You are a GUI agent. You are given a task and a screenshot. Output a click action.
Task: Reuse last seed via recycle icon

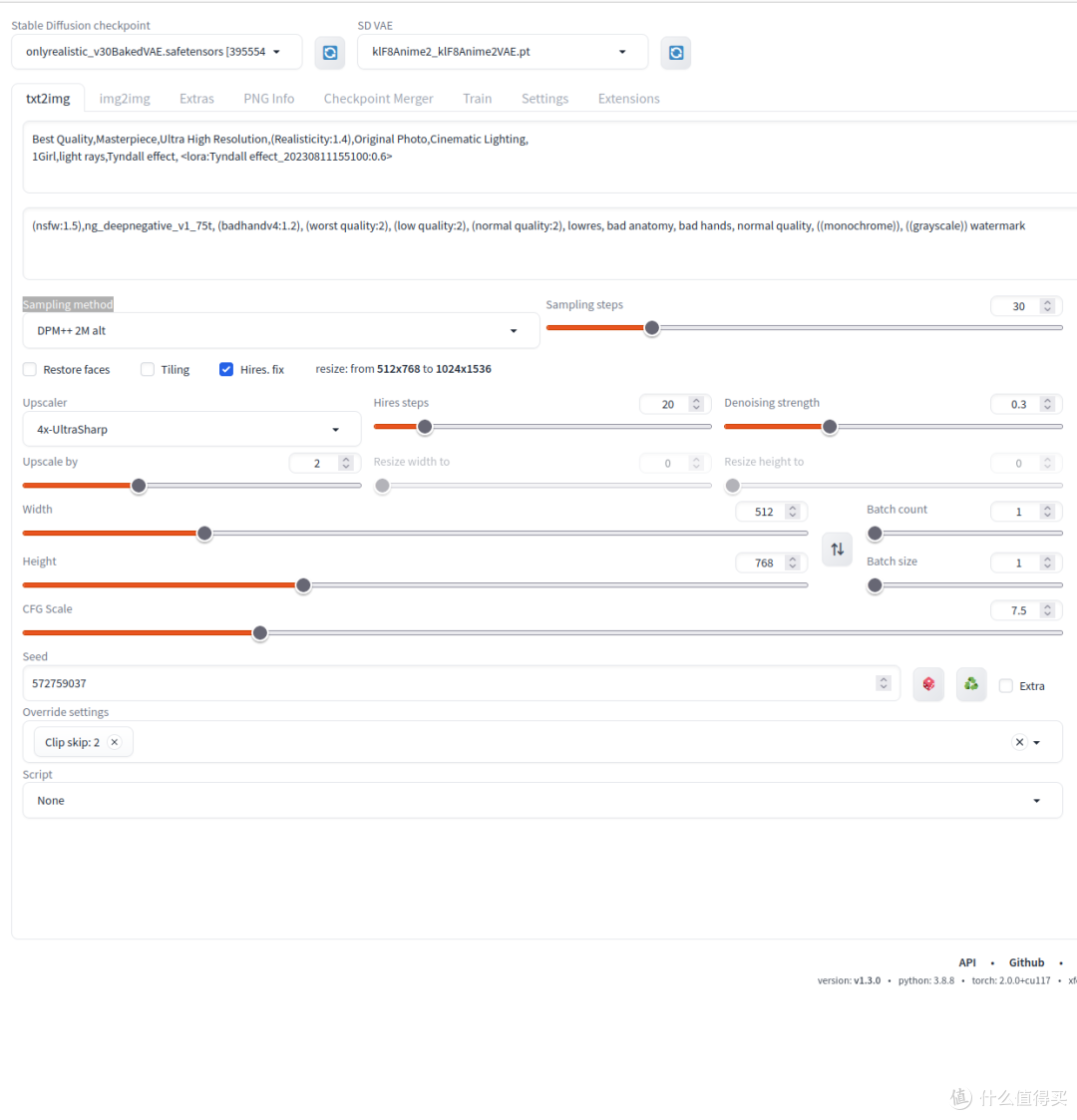coord(970,684)
